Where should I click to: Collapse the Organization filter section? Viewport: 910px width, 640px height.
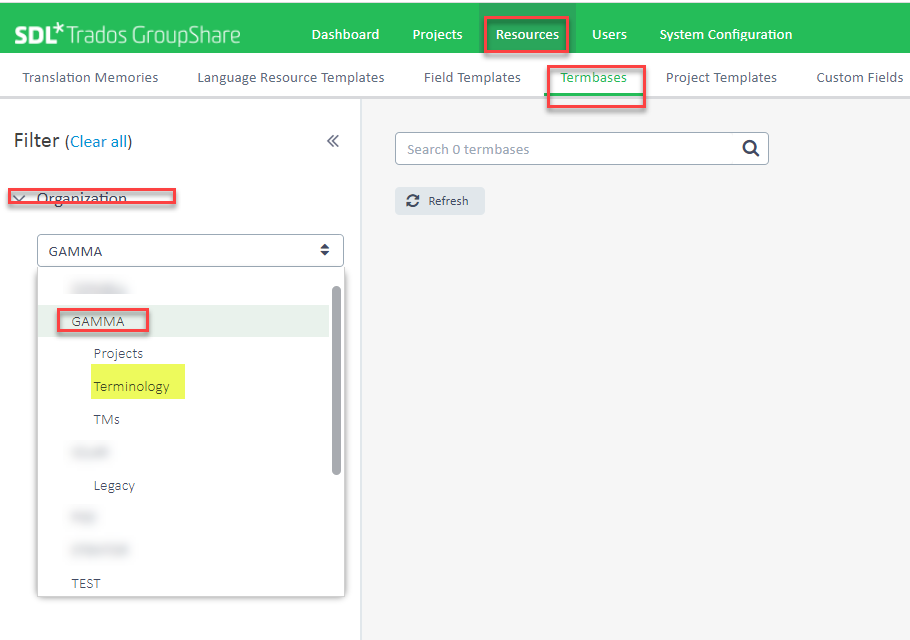click(20, 198)
